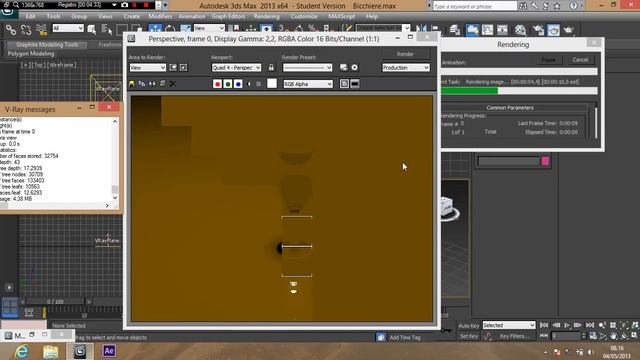
Task: Click the Select and Scale tool
Action: pos(185,29)
